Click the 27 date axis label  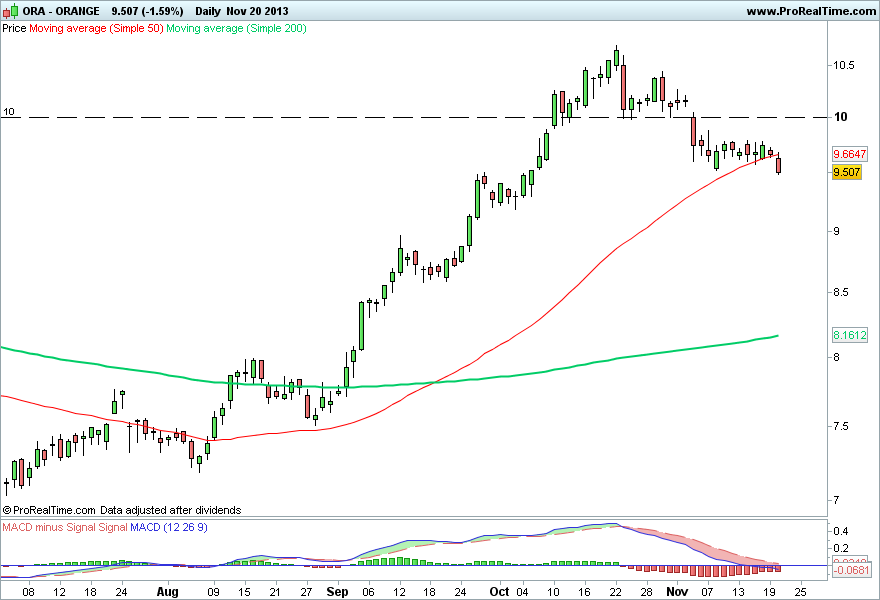point(306,592)
